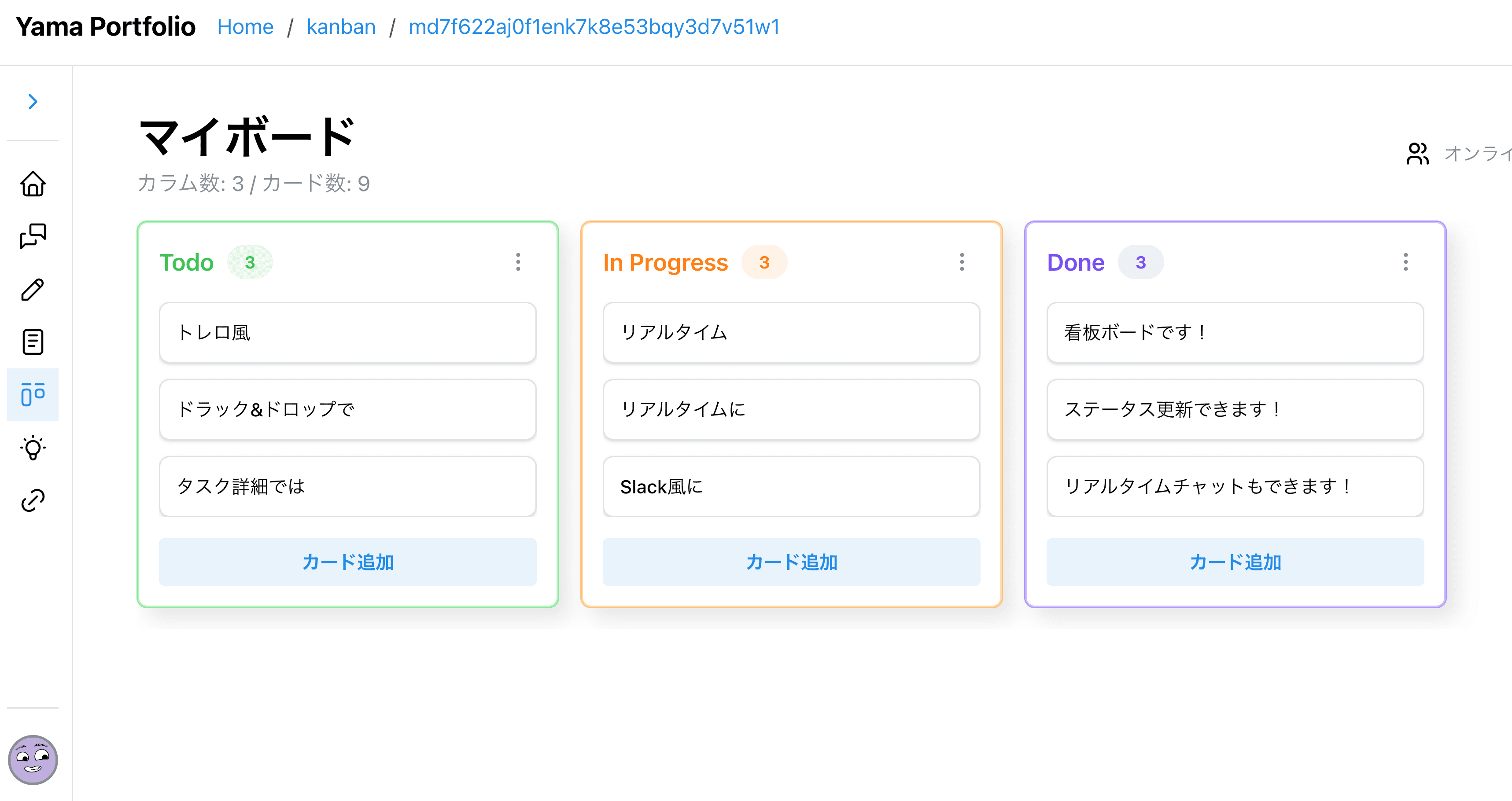The image size is (1512, 801).
Task: Click カード追加 in the Todo column
Action: [x=347, y=562]
